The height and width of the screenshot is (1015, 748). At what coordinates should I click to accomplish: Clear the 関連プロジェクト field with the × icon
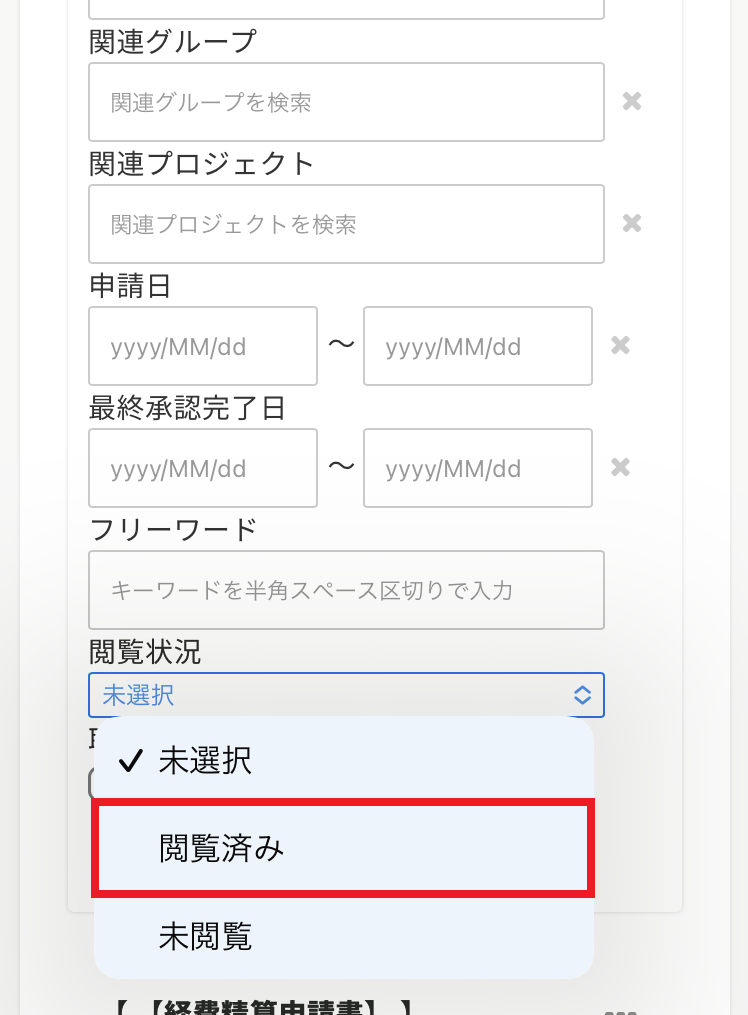point(632,223)
